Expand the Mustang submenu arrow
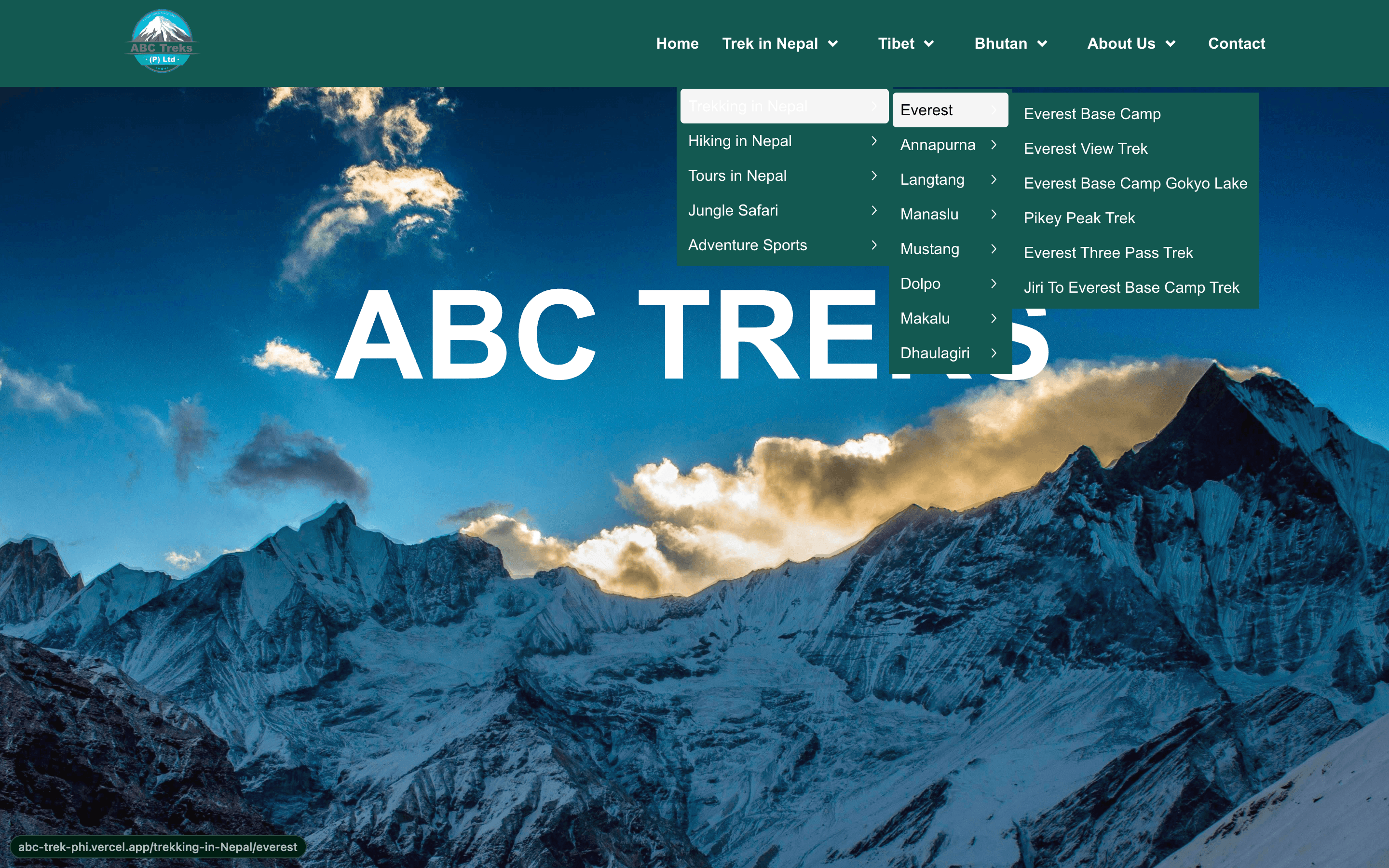The width and height of the screenshot is (1389, 868). click(x=994, y=248)
